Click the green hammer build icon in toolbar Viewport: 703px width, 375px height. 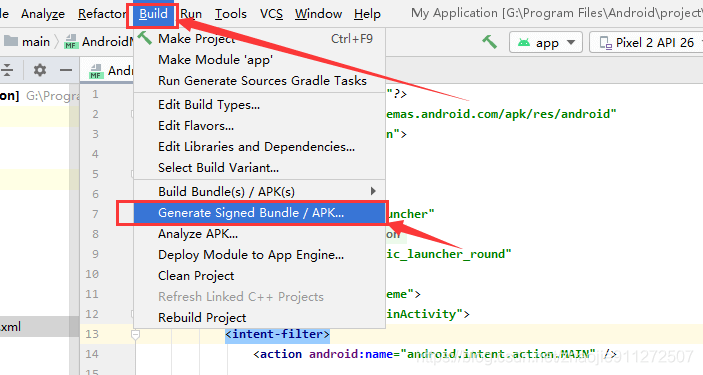click(490, 42)
